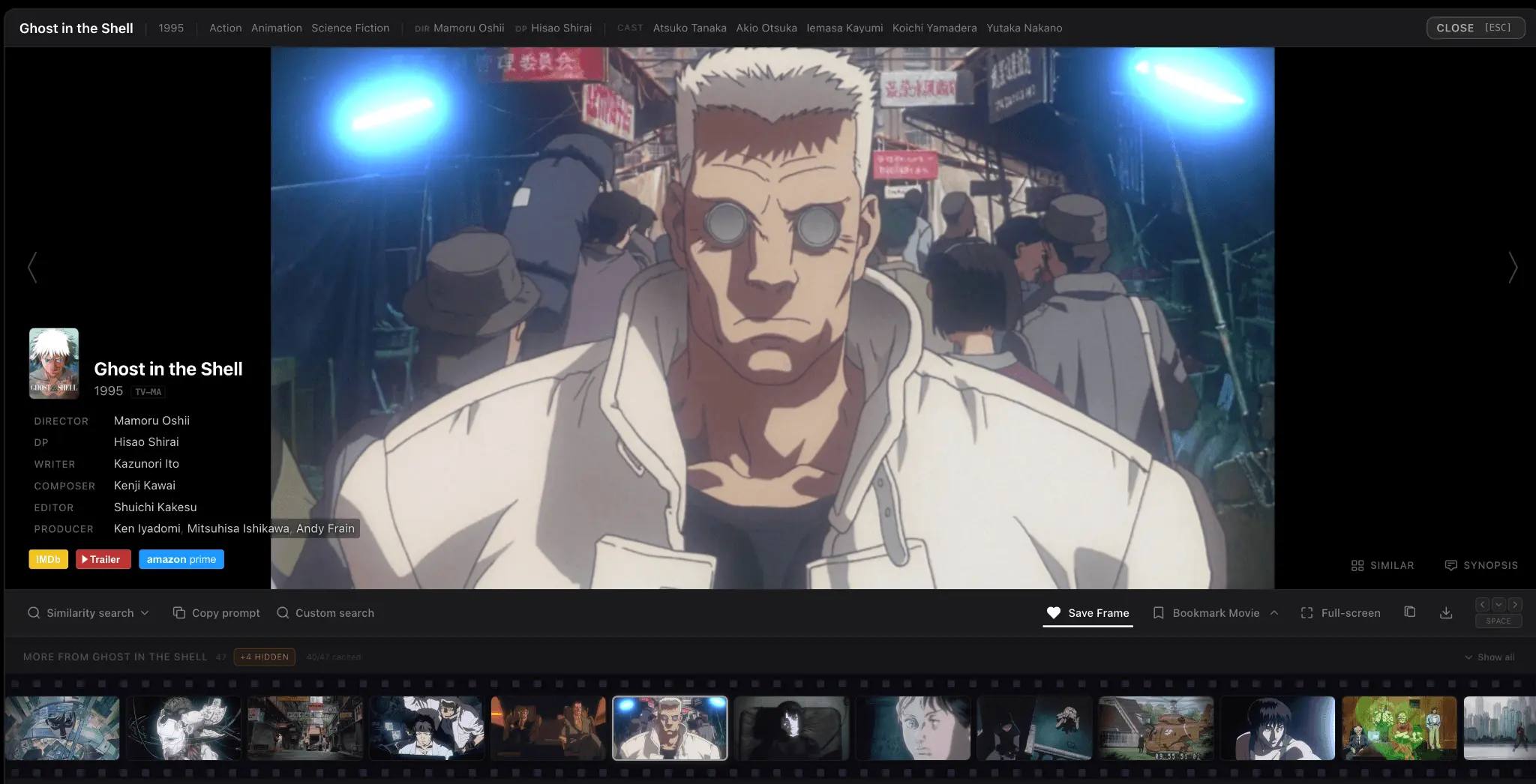Click the Similar grid icon

(x=1357, y=565)
